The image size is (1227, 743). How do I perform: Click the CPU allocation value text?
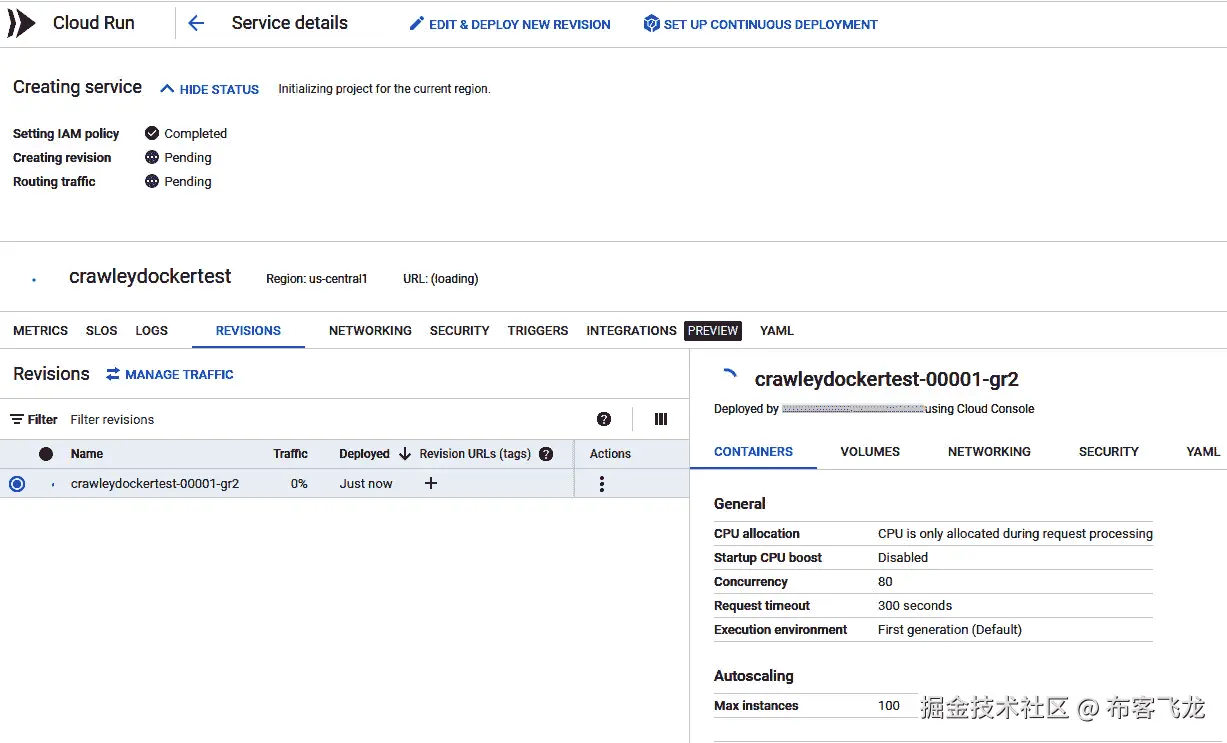(1015, 533)
